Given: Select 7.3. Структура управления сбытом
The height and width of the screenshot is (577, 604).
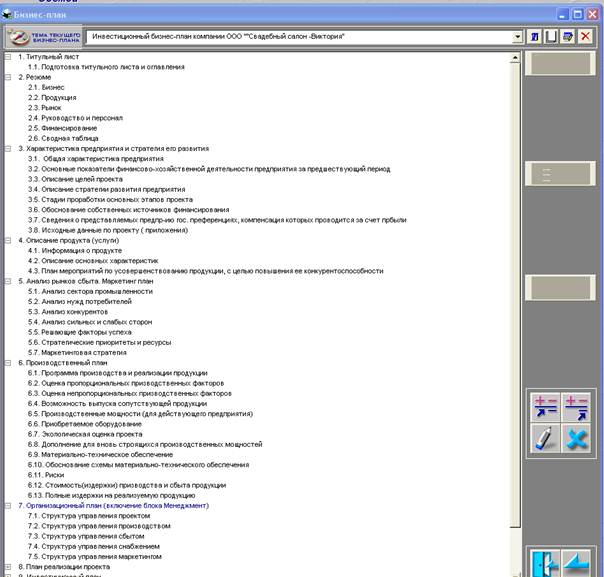Looking at the screenshot, I should [x=86, y=537].
